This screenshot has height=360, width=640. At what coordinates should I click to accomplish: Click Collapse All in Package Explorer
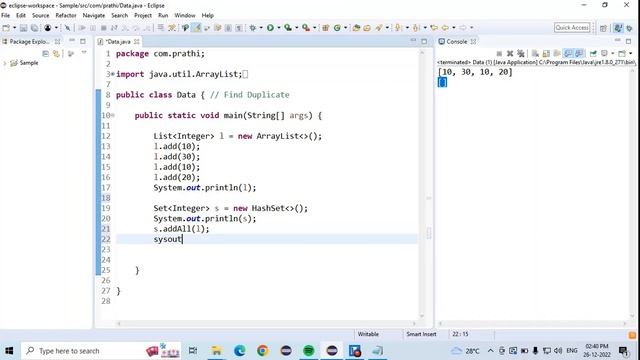(45, 54)
